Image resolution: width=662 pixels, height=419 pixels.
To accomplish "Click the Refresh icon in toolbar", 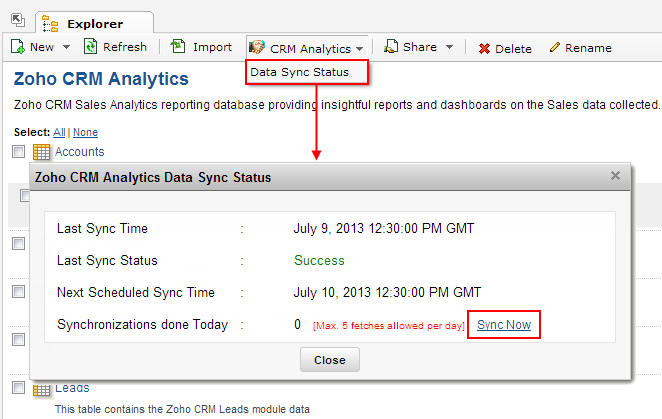I will [90, 47].
